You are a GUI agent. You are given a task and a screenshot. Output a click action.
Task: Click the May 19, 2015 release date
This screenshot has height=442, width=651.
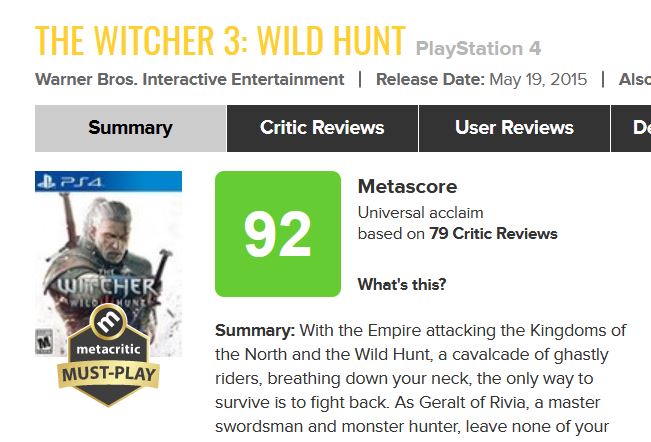tap(537, 79)
